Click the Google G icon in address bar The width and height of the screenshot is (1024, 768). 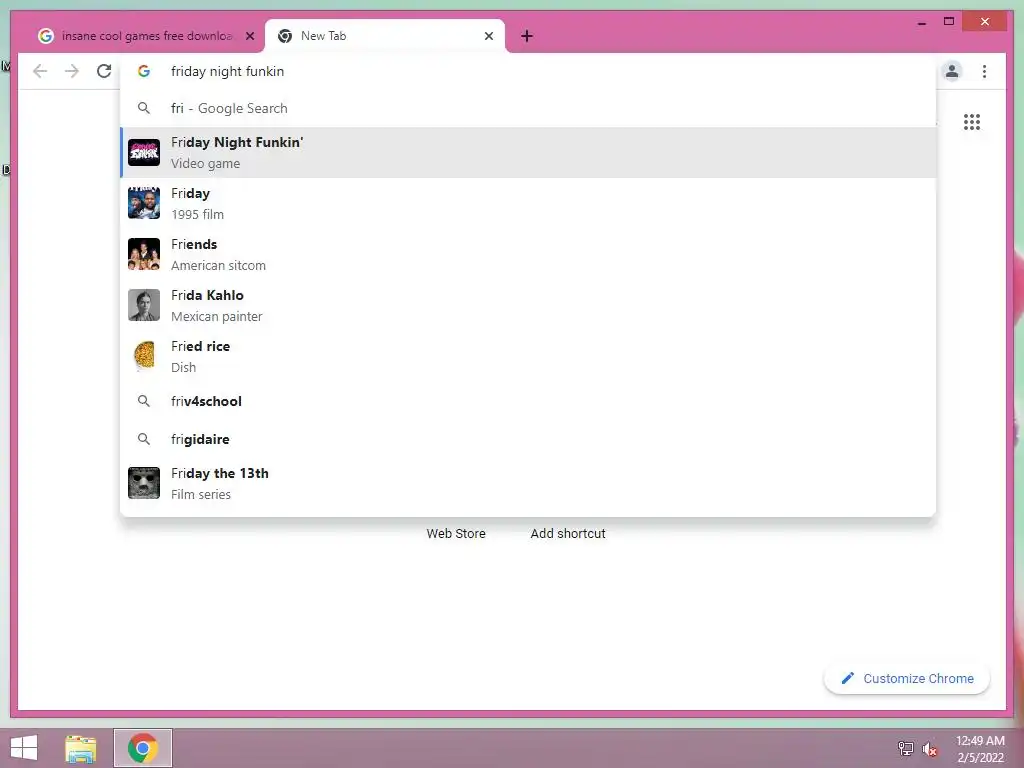click(144, 71)
